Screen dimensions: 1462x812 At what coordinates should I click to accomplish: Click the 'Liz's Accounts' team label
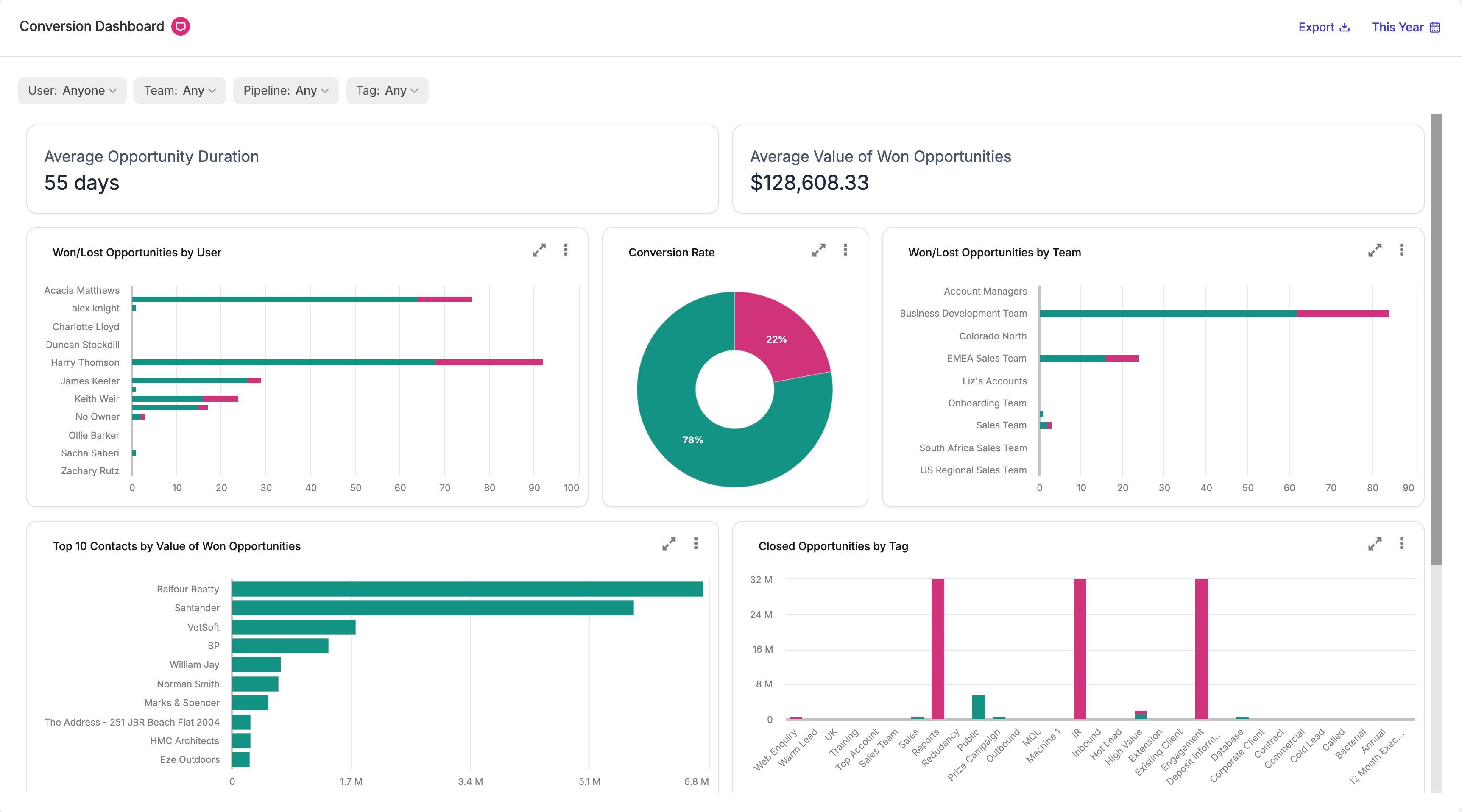994,381
